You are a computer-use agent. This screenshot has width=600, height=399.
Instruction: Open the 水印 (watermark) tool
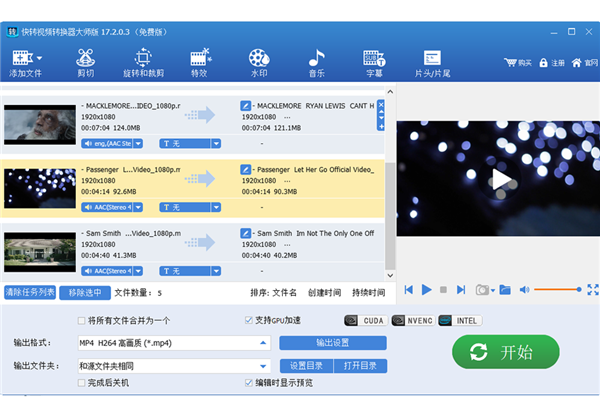tap(259, 63)
